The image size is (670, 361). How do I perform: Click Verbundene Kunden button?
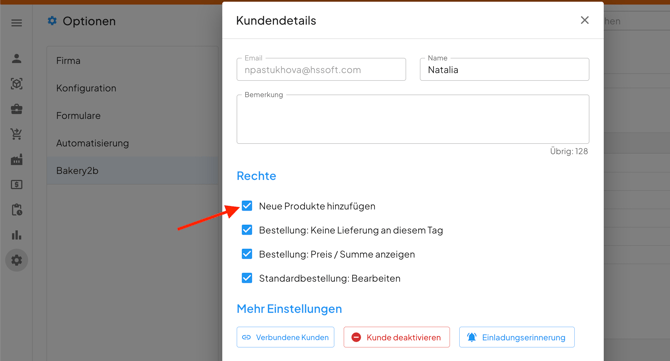coord(285,337)
